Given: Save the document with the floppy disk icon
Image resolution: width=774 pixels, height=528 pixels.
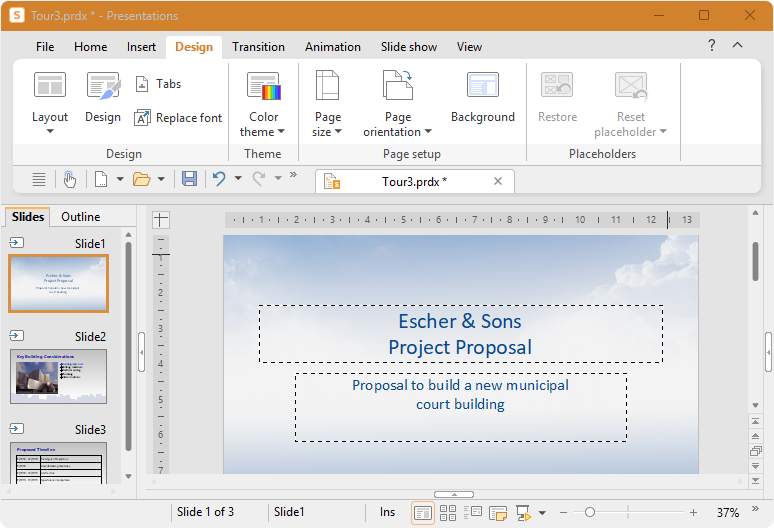Looking at the screenshot, I should point(190,179).
